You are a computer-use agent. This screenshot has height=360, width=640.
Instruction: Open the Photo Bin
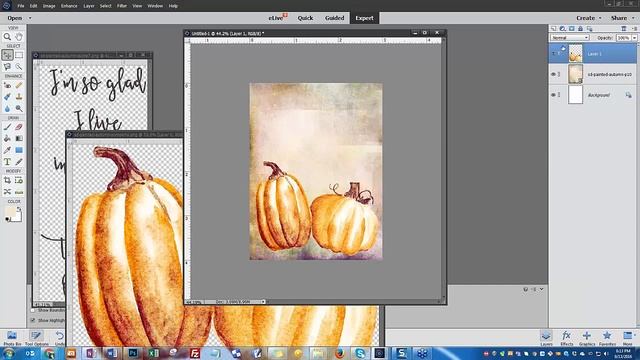pyautogui.click(x=12, y=338)
